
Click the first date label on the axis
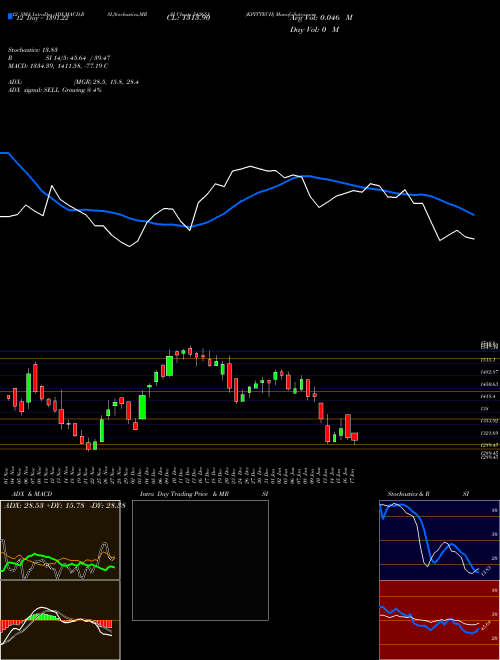(x=8, y=475)
